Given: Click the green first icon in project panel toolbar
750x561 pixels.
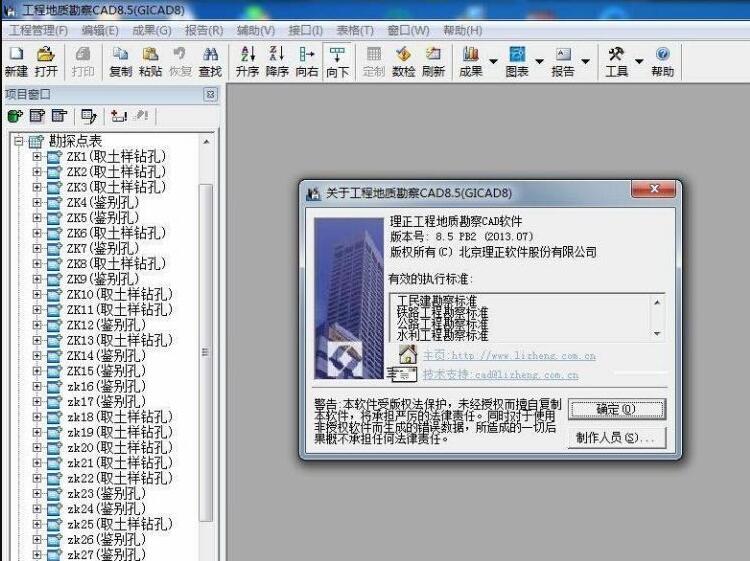Looking at the screenshot, I should (x=15, y=116).
